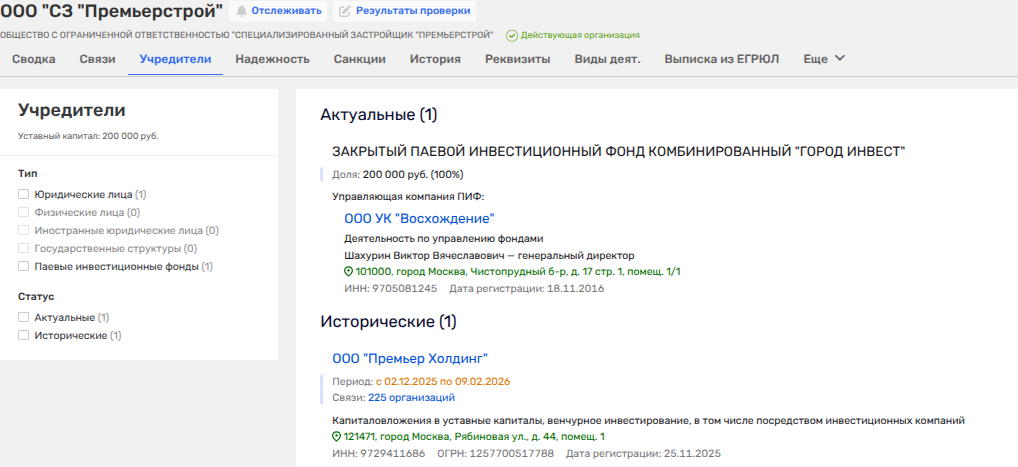Click period с 02.12.2025 по 09.02.2026

(443, 381)
